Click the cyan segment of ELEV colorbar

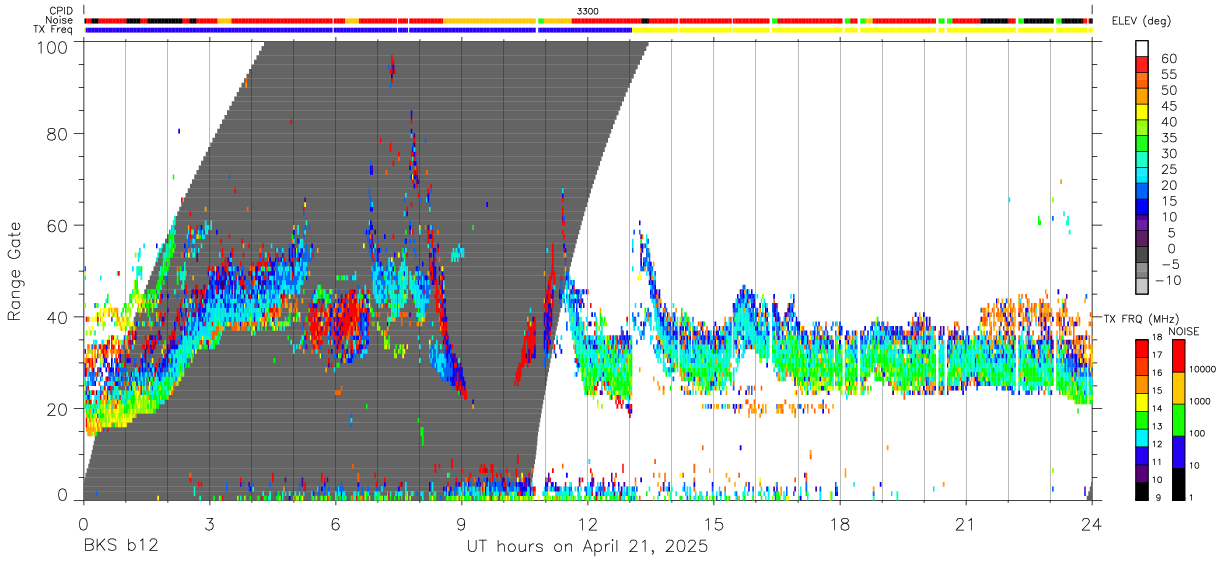click(1142, 176)
